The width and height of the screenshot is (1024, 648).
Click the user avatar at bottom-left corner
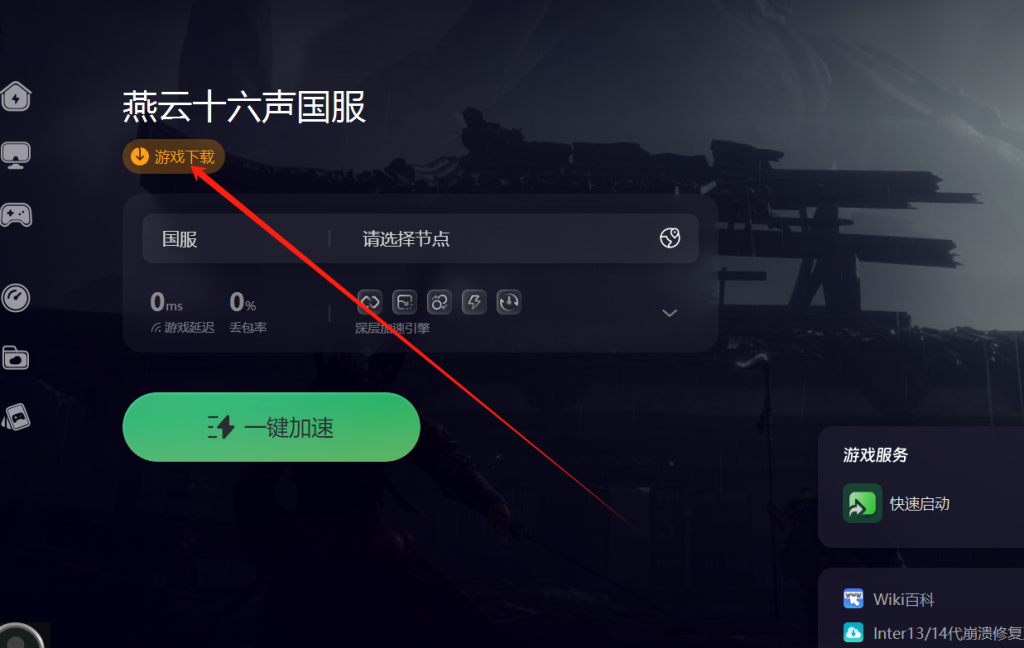21,637
